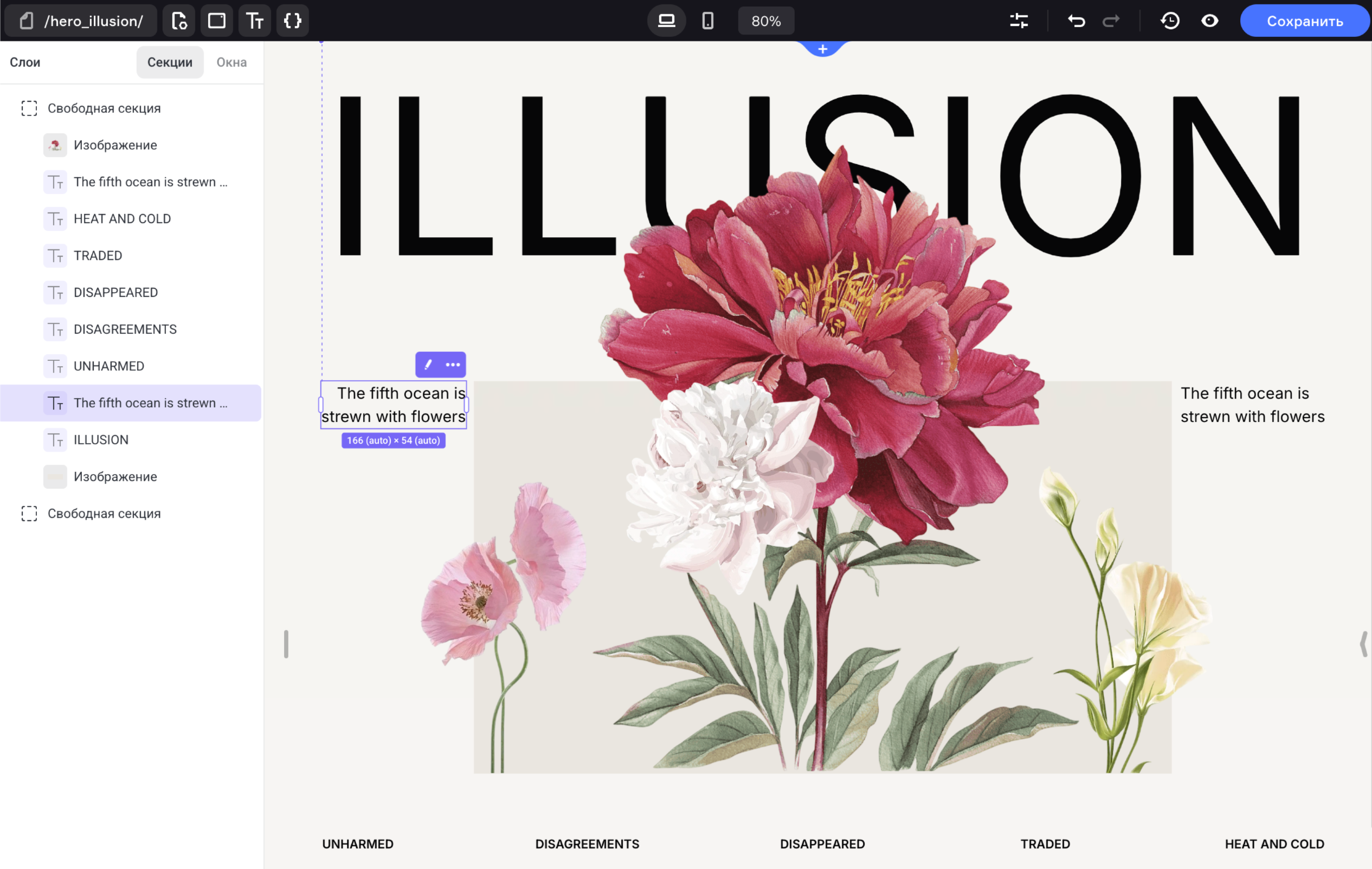This screenshot has width=1372, height=869.
Task: Select the ILLUSION text layer
Action: (x=101, y=439)
